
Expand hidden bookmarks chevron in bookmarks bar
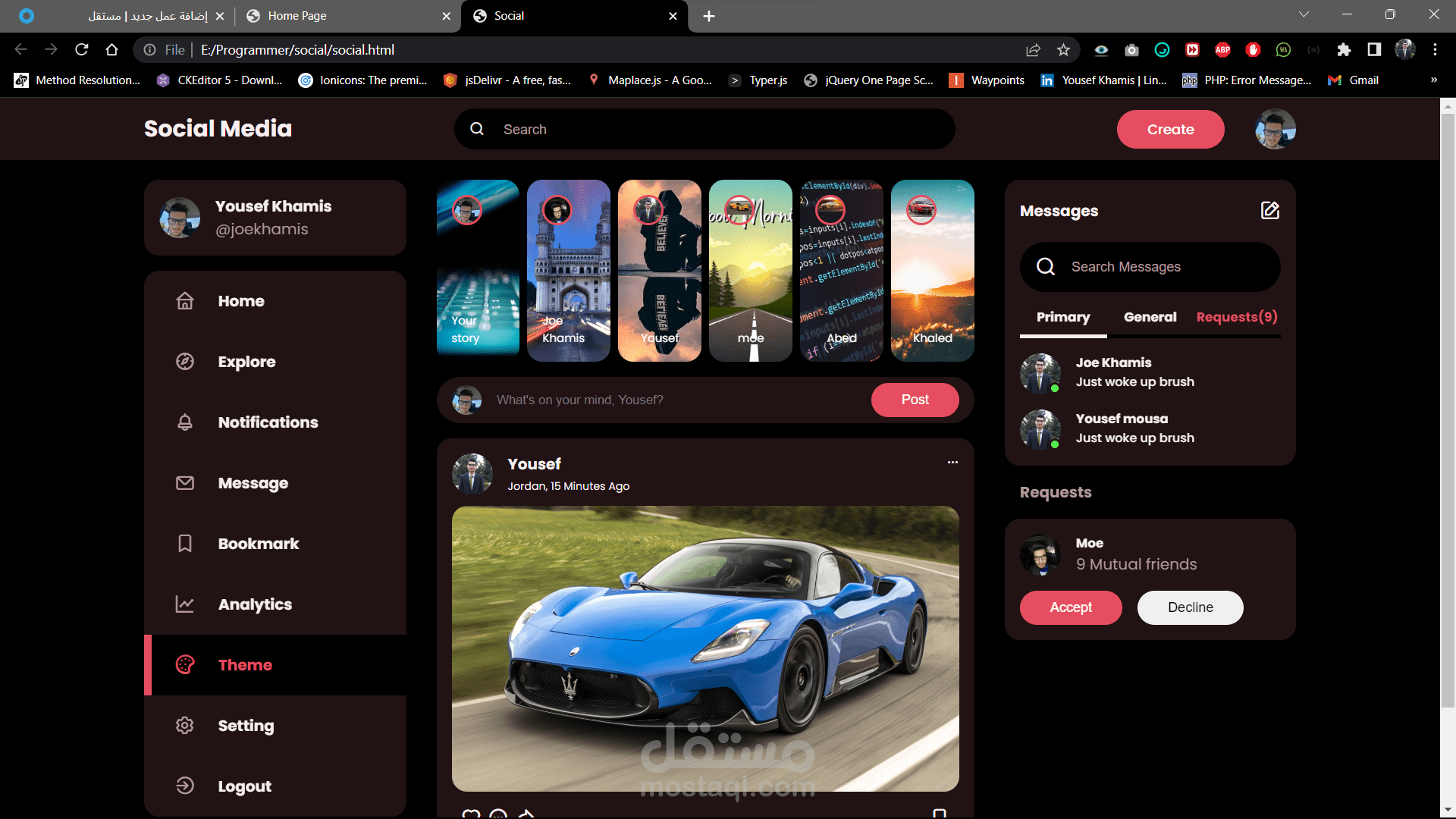point(1433,80)
